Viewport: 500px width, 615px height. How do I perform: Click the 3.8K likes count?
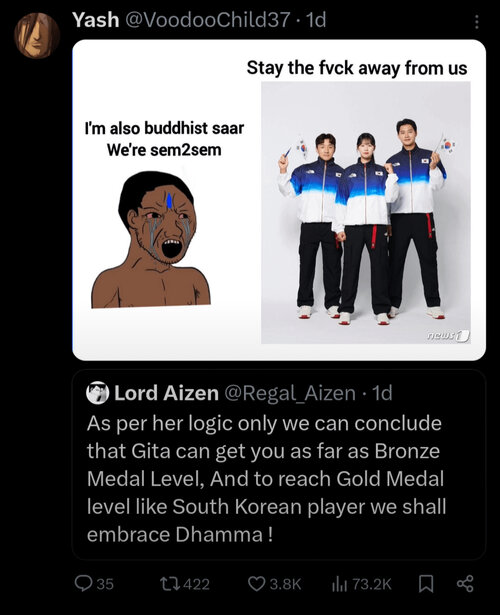(x=285, y=584)
